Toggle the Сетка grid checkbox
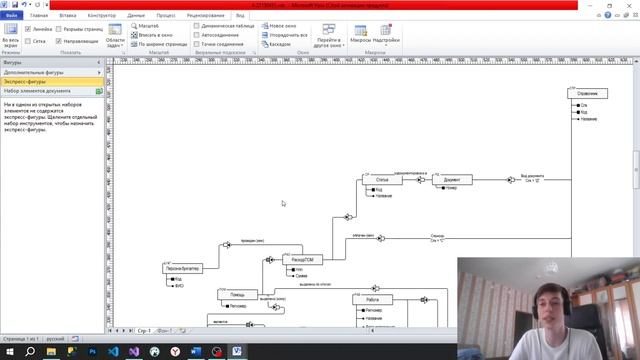 (x=28, y=41)
